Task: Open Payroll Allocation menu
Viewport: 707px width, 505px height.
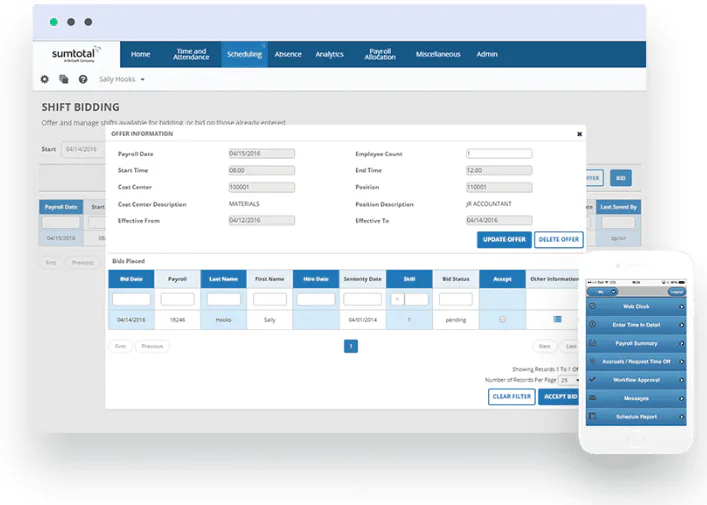Action: pos(380,54)
